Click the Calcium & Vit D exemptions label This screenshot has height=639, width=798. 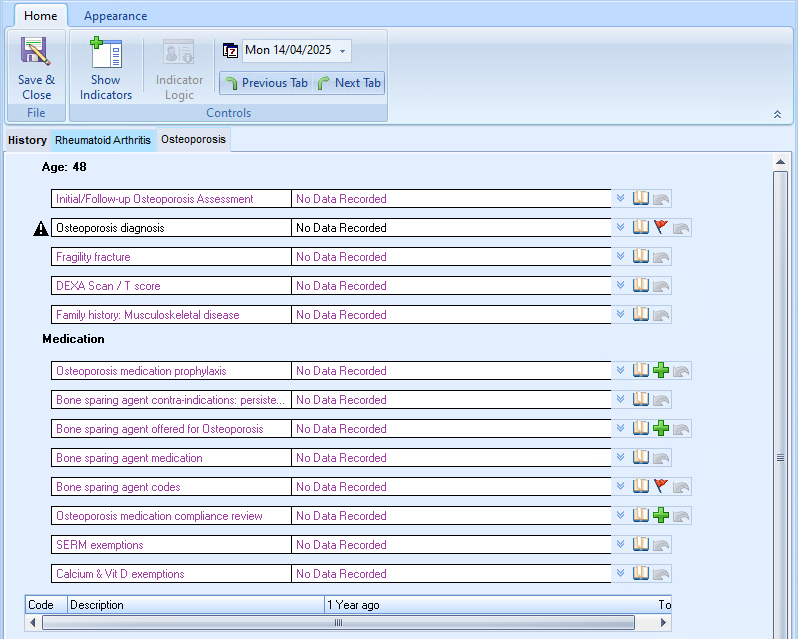tap(120, 574)
